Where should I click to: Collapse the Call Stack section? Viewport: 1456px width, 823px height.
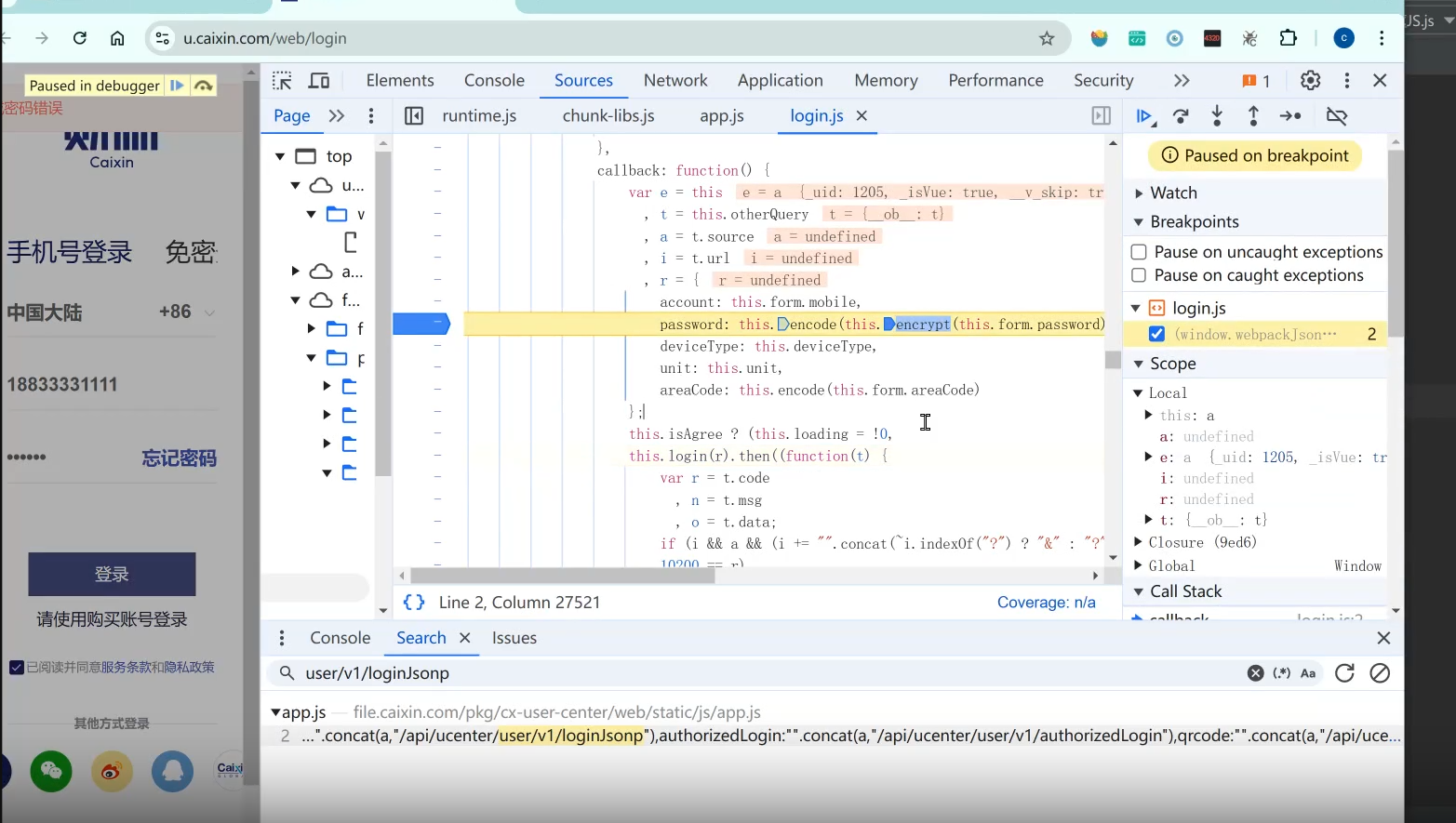point(1139,591)
